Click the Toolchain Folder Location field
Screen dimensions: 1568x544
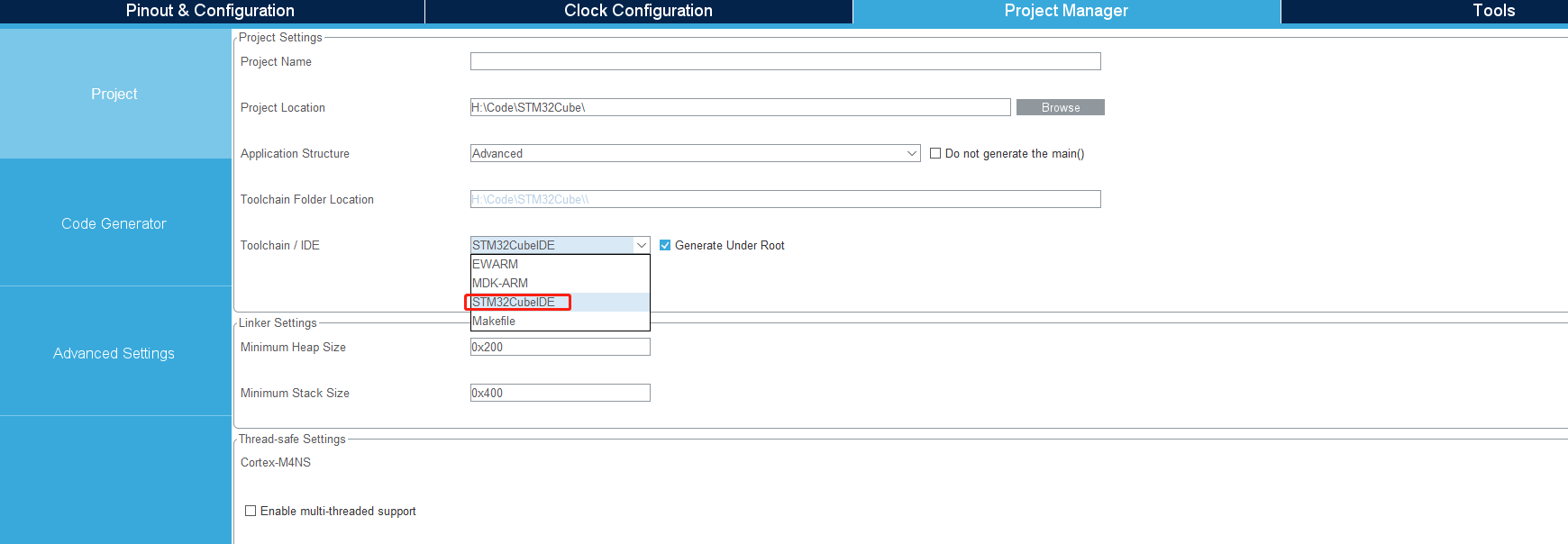[785, 199]
